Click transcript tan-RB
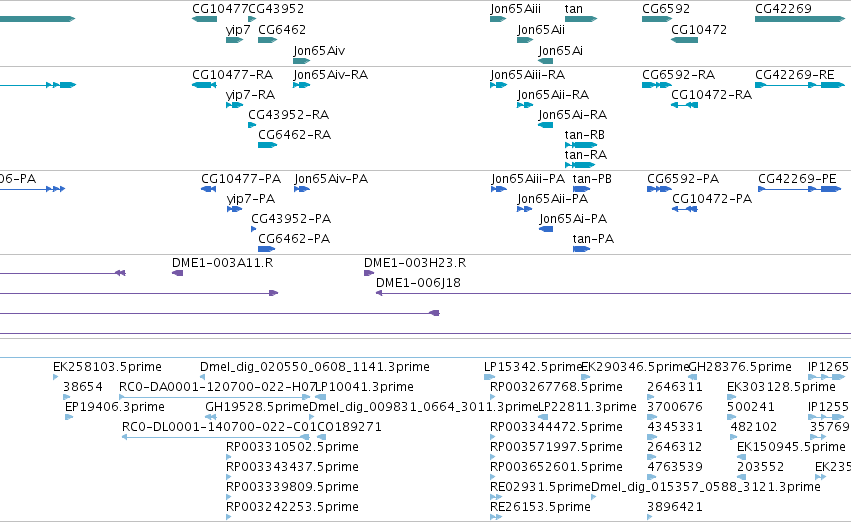Image resolution: width=851 pixels, height=522 pixels. [x=581, y=145]
